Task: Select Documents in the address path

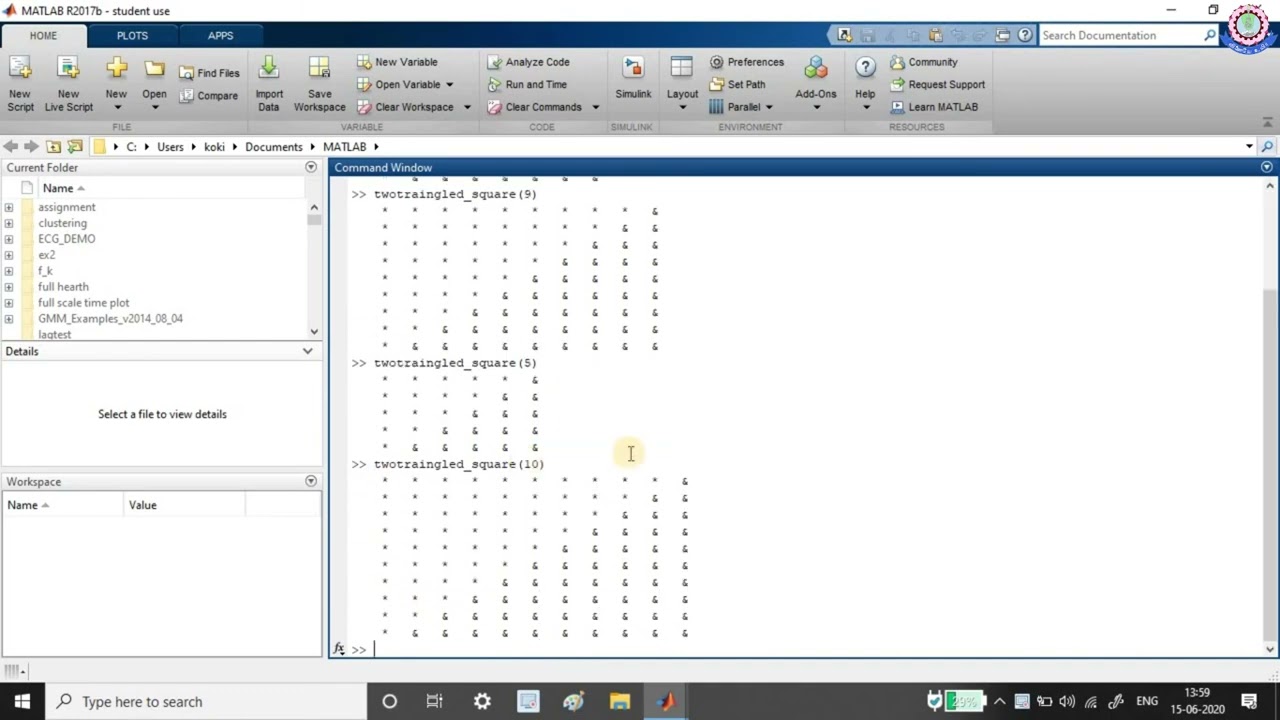Action: click(x=273, y=147)
